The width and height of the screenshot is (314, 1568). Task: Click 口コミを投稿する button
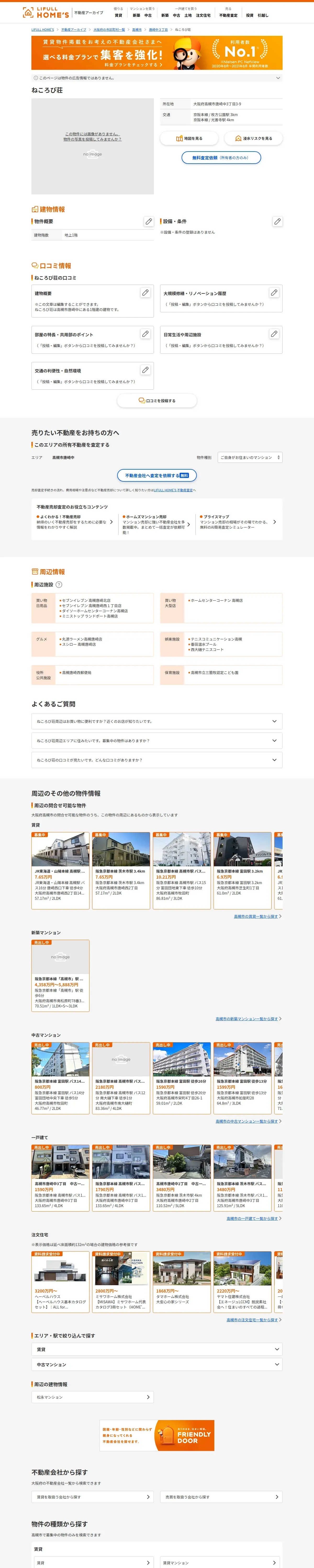157,401
